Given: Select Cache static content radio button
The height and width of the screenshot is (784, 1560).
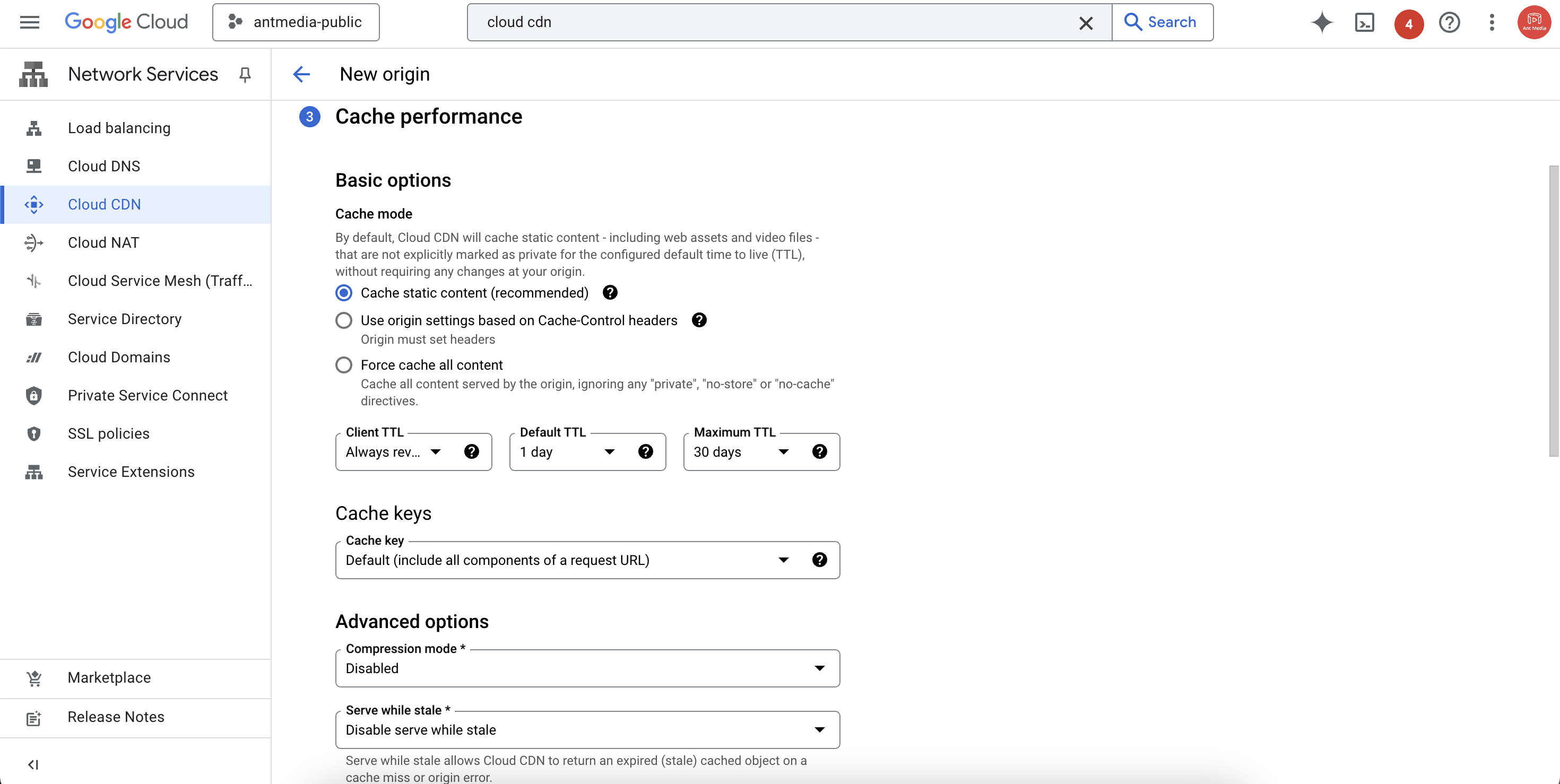Looking at the screenshot, I should coord(344,293).
